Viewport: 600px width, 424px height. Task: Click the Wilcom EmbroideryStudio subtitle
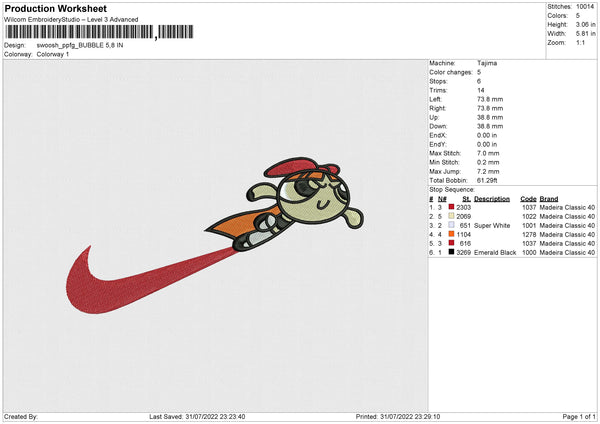pyautogui.click(x=71, y=20)
